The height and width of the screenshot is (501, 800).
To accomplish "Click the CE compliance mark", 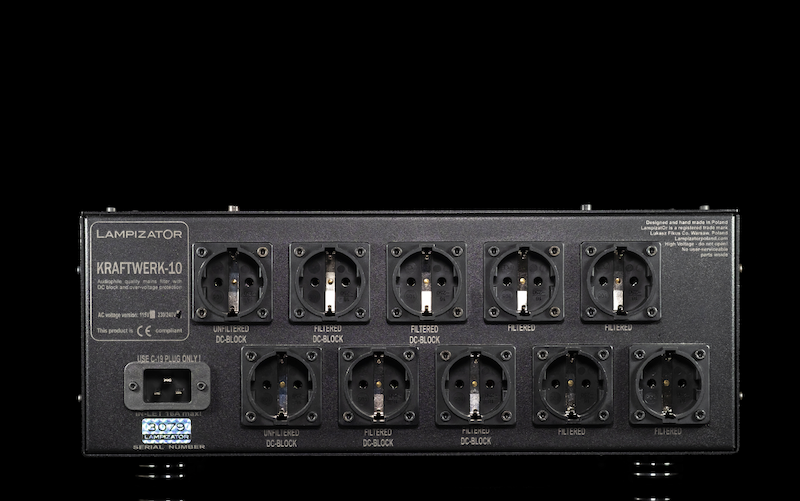I will 144,331.
